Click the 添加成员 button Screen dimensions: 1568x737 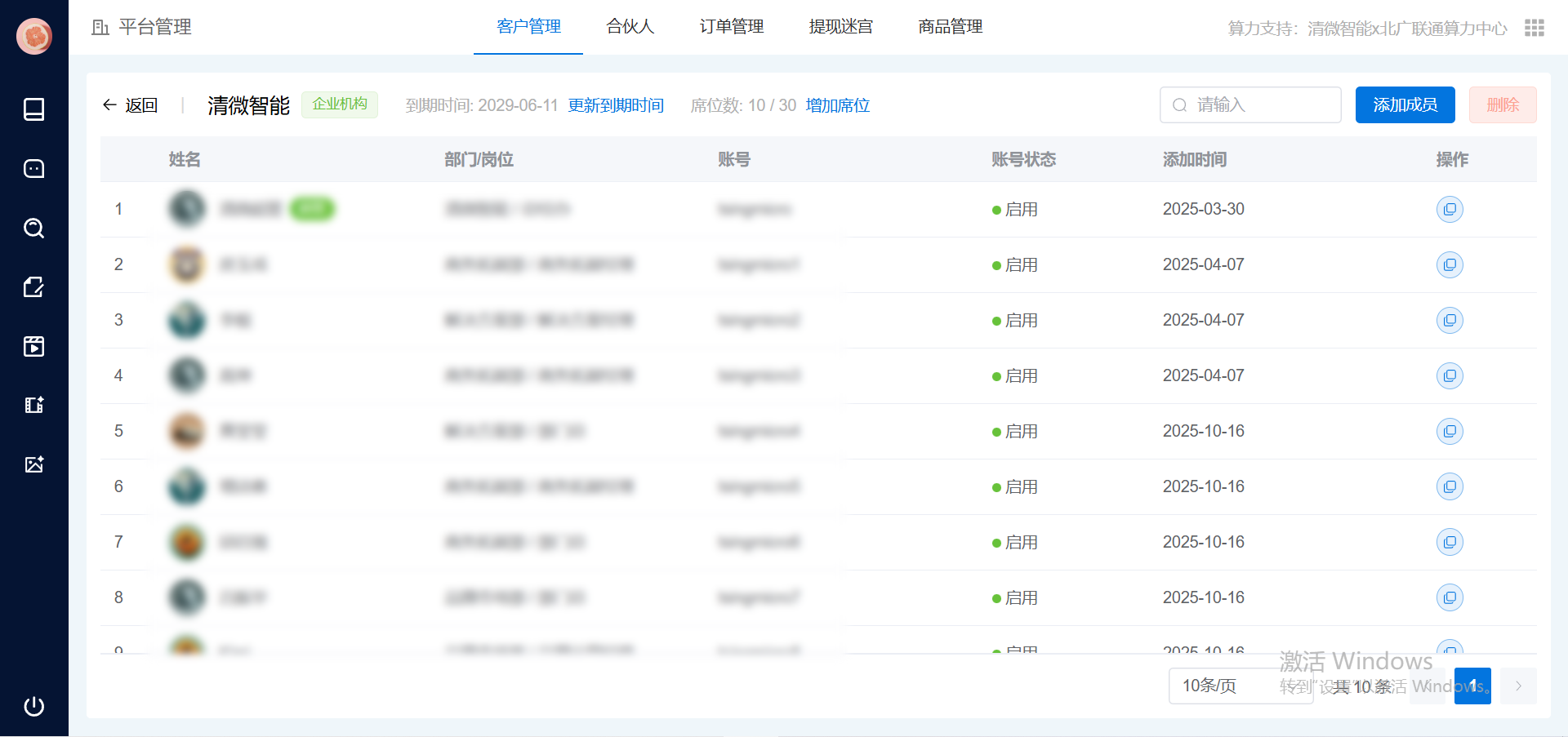1405,105
